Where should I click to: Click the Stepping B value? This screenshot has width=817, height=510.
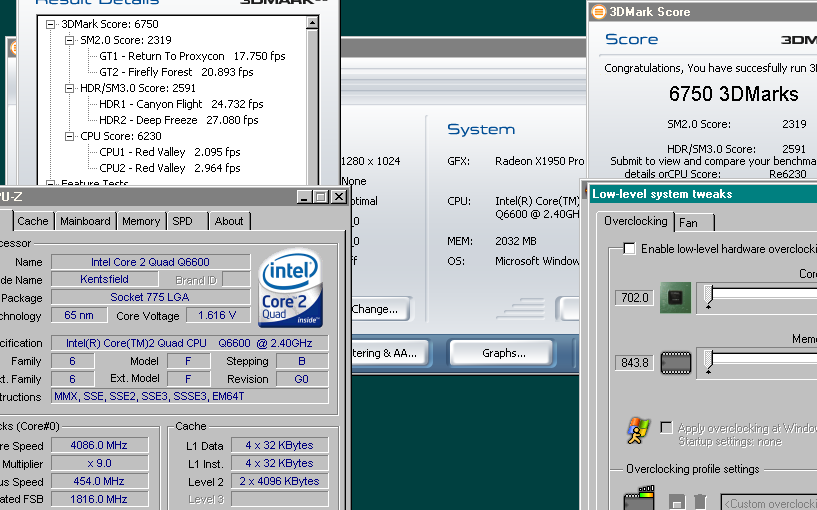point(302,361)
